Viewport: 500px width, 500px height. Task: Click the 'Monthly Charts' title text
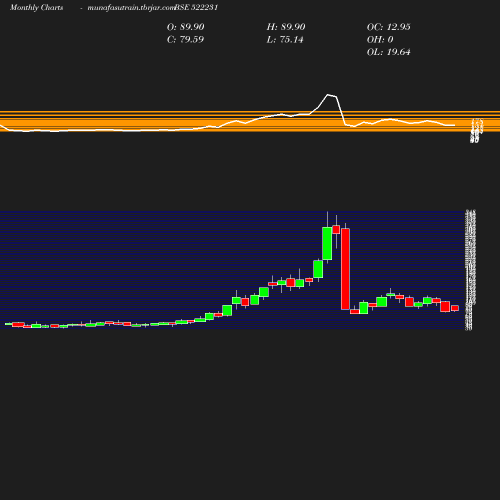pyautogui.click(x=36, y=8)
